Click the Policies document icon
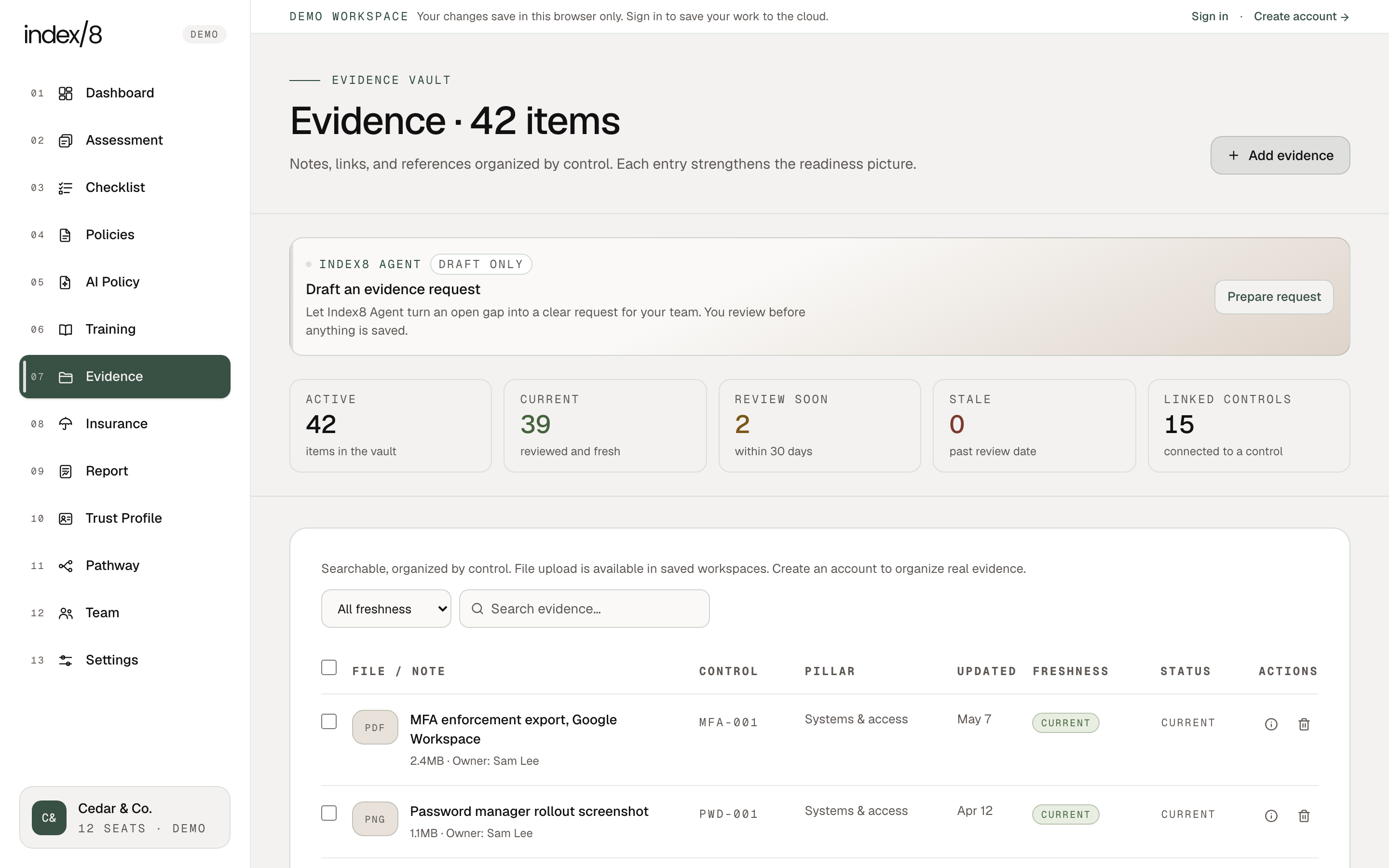The width and height of the screenshot is (1389, 868). tap(66, 235)
